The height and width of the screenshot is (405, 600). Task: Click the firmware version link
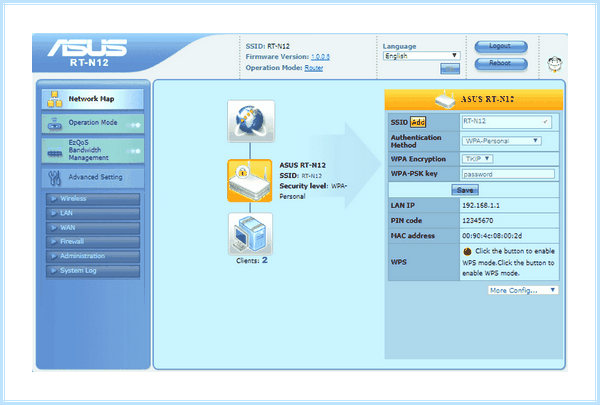[320, 57]
